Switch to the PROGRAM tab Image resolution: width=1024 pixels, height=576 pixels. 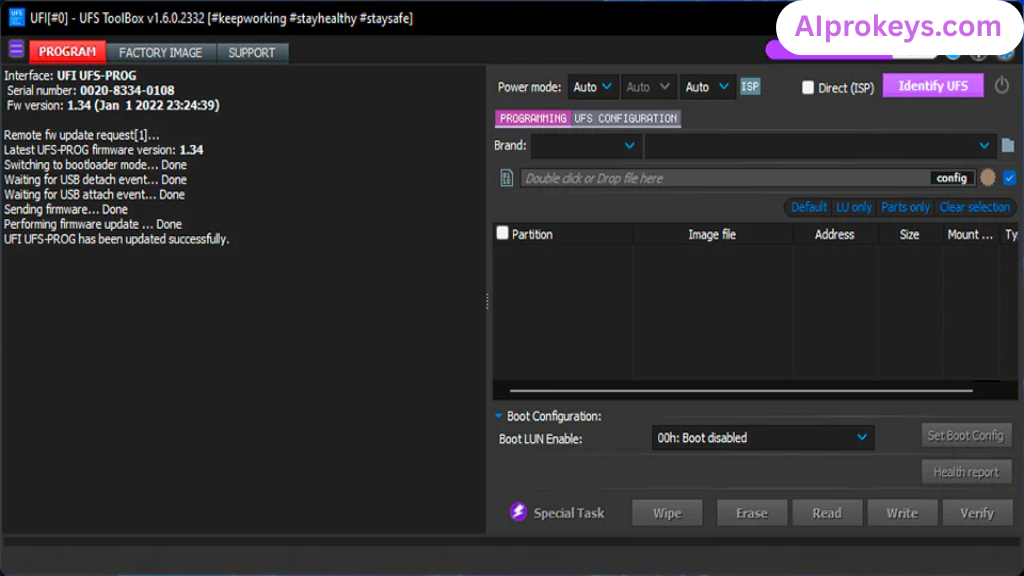pyautogui.click(x=67, y=52)
